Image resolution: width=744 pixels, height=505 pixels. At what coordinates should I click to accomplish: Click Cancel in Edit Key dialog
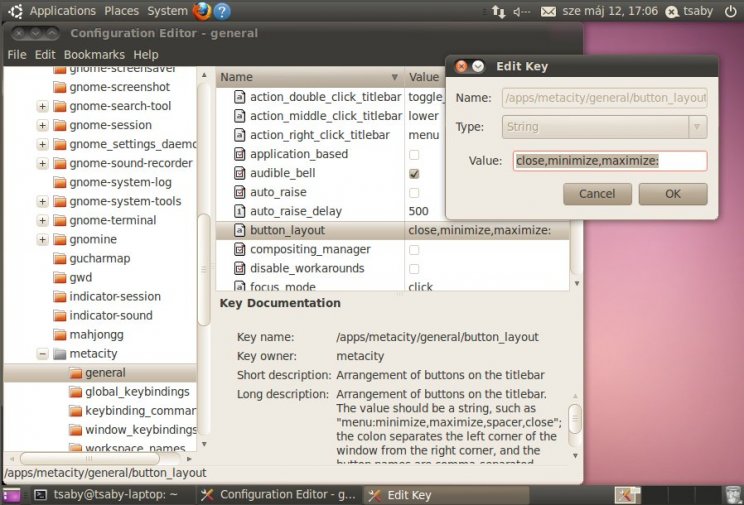click(x=597, y=194)
